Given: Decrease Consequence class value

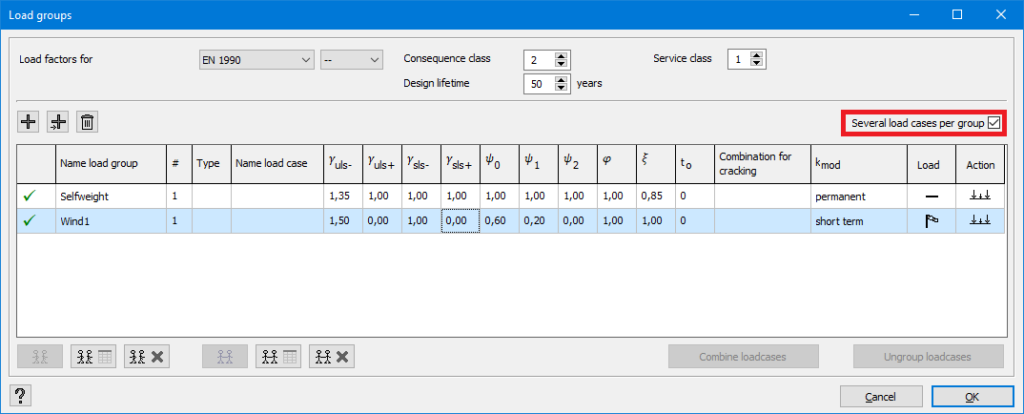Looking at the screenshot, I should (x=560, y=64).
